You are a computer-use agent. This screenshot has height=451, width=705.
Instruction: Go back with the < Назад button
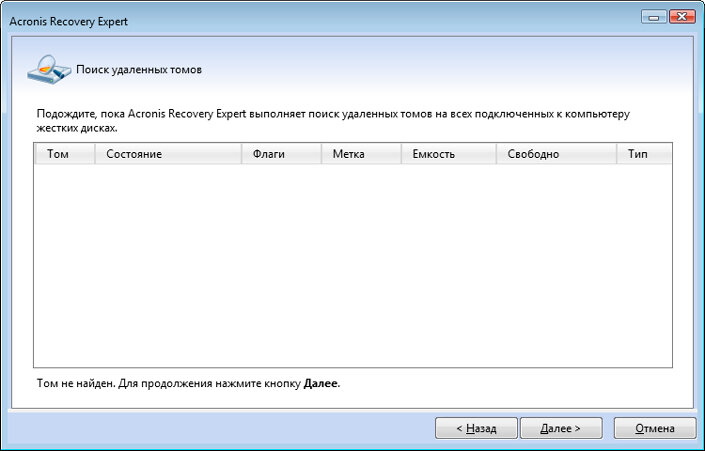pos(476,428)
